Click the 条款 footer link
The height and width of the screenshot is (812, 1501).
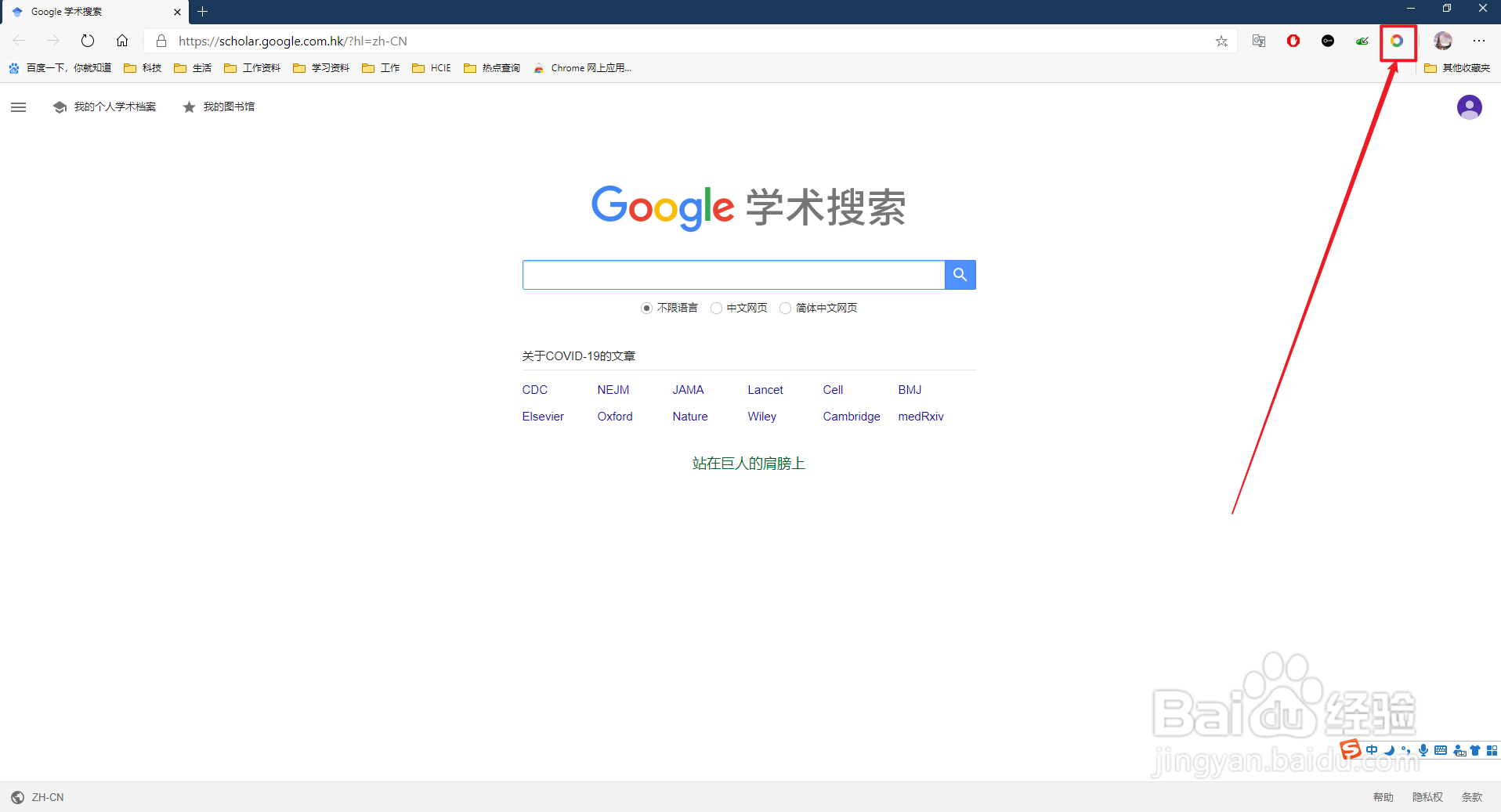1472,797
